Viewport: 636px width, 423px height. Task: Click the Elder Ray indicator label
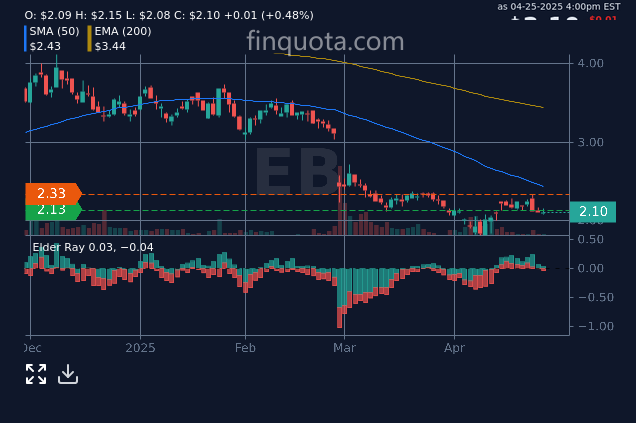click(93, 247)
